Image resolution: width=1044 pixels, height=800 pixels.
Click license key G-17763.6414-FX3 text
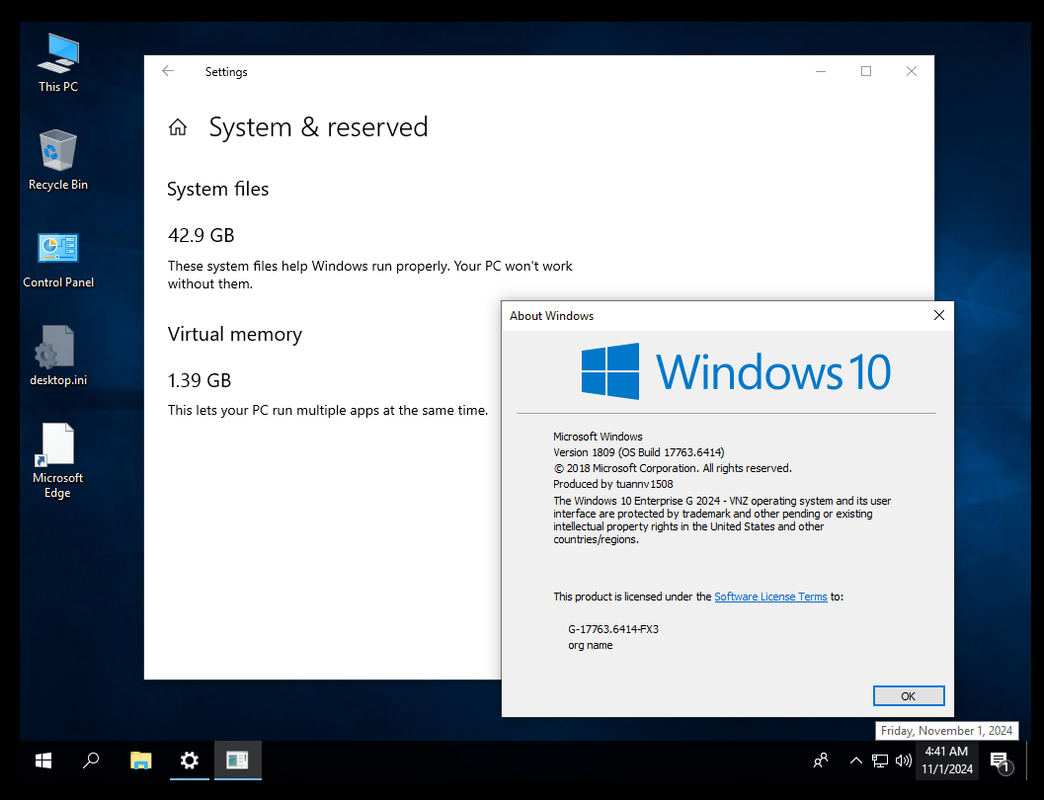613,629
